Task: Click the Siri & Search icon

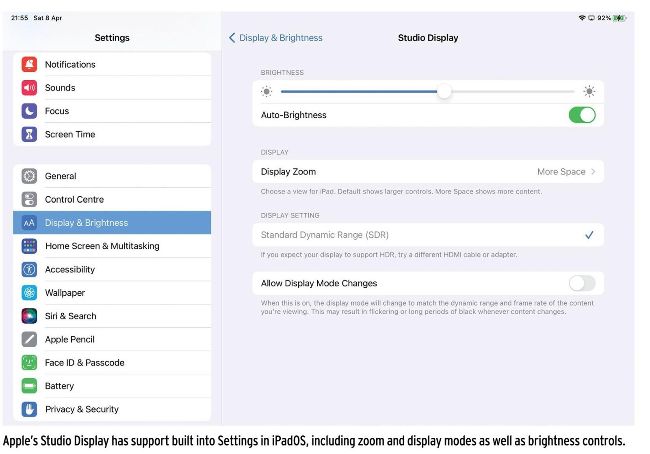Action: [x=29, y=316]
